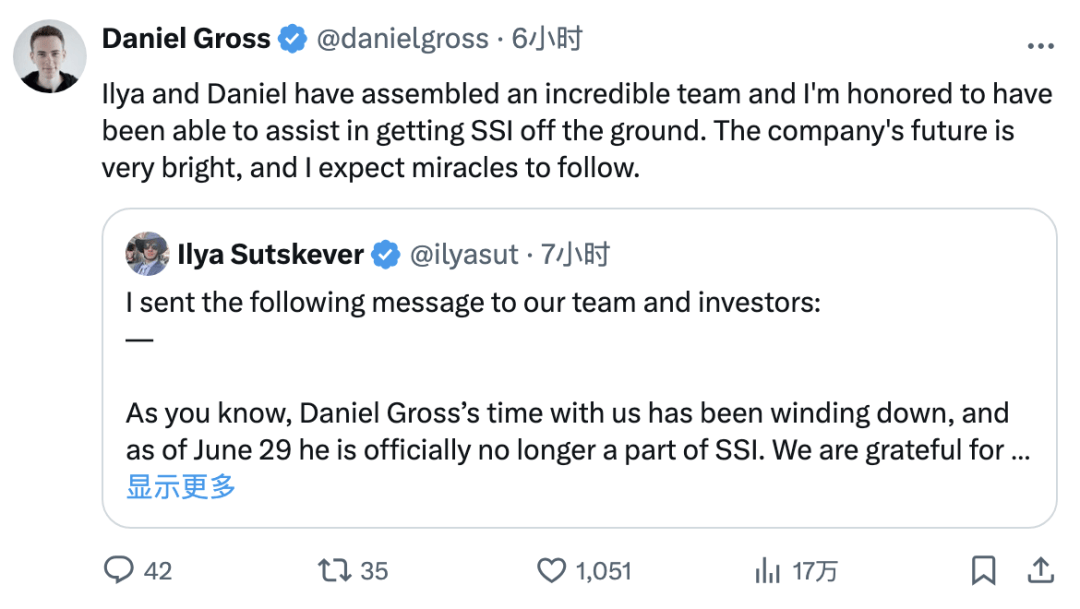Click the @ilyasut handle
The image size is (1080, 609).
[464, 254]
